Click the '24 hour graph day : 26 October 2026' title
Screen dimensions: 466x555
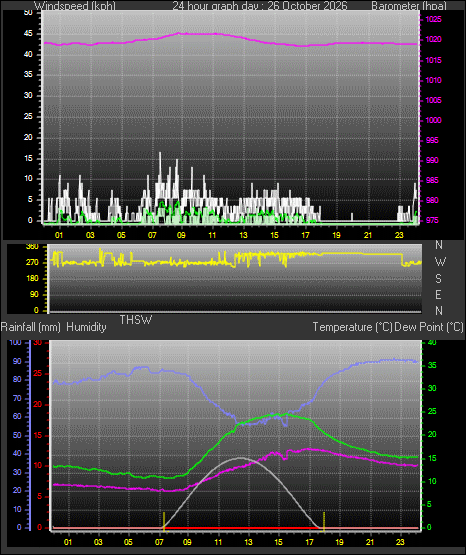[x=260, y=6]
